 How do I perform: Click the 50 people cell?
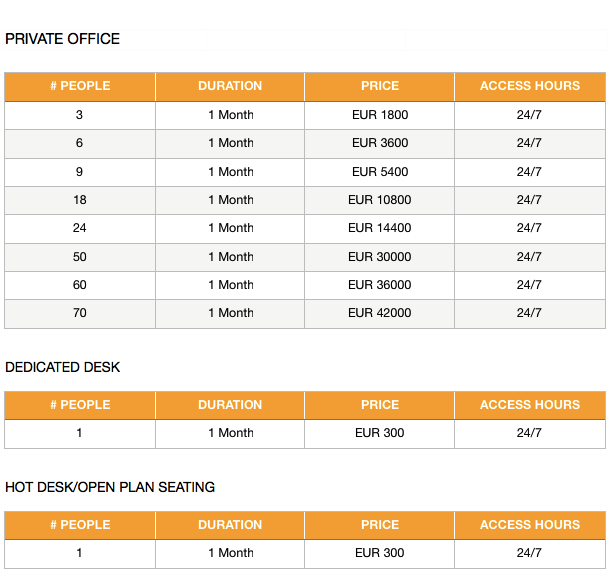click(x=80, y=257)
